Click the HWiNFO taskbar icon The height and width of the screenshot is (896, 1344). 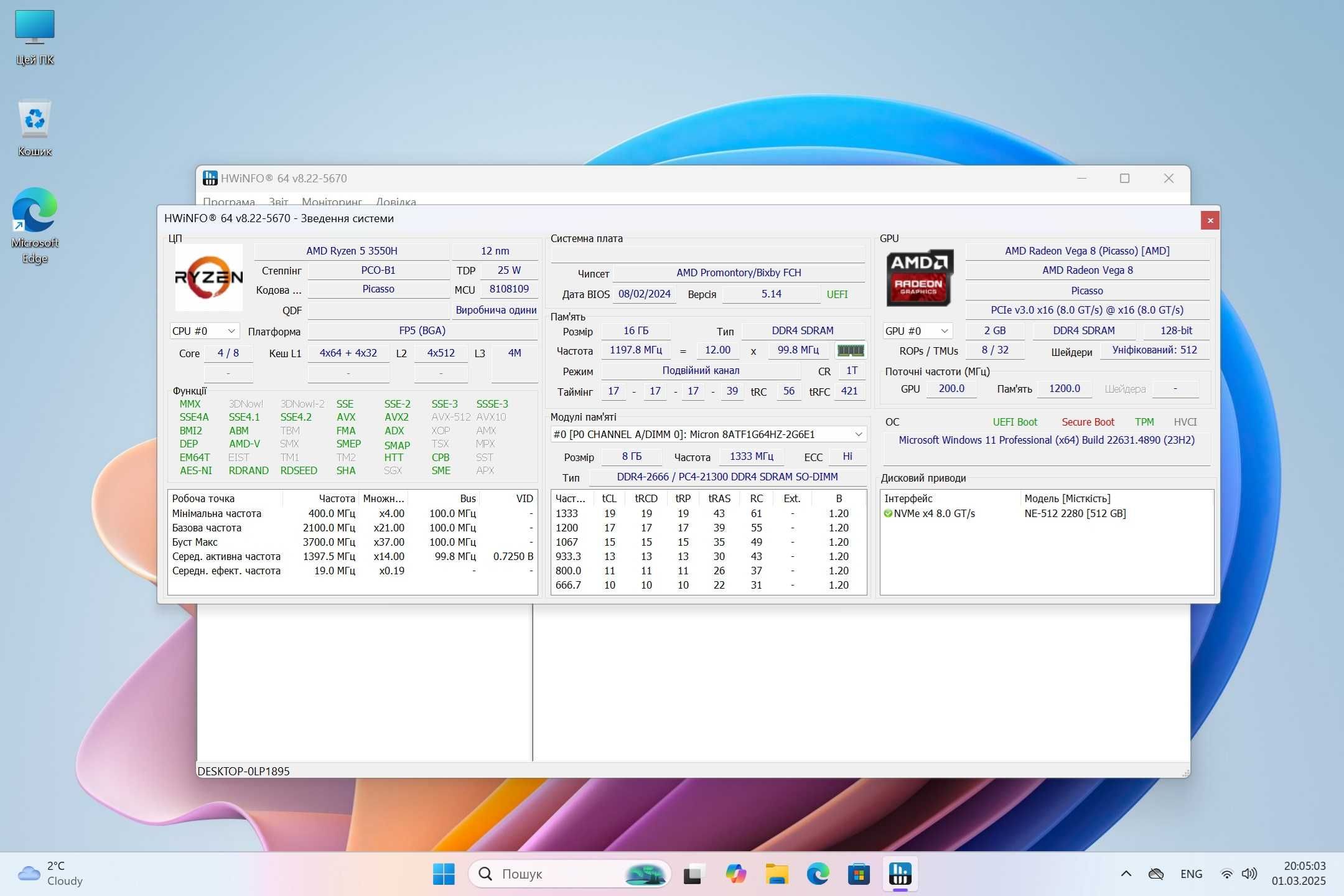coord(900,874)
